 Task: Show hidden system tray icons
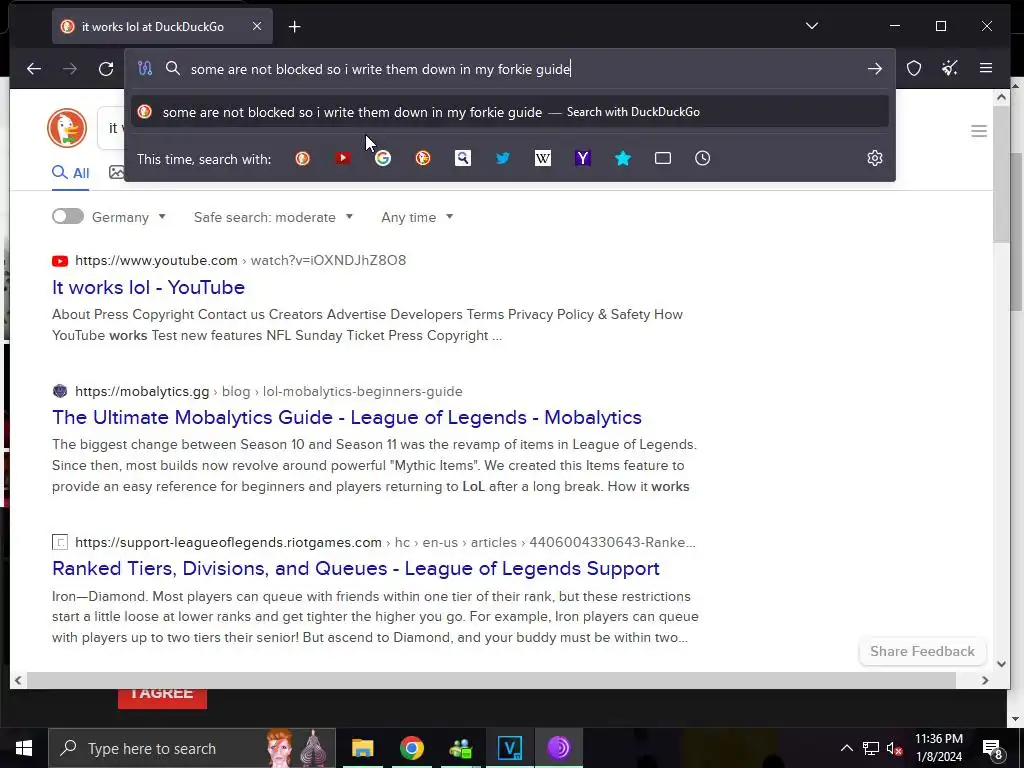point(846,748)
